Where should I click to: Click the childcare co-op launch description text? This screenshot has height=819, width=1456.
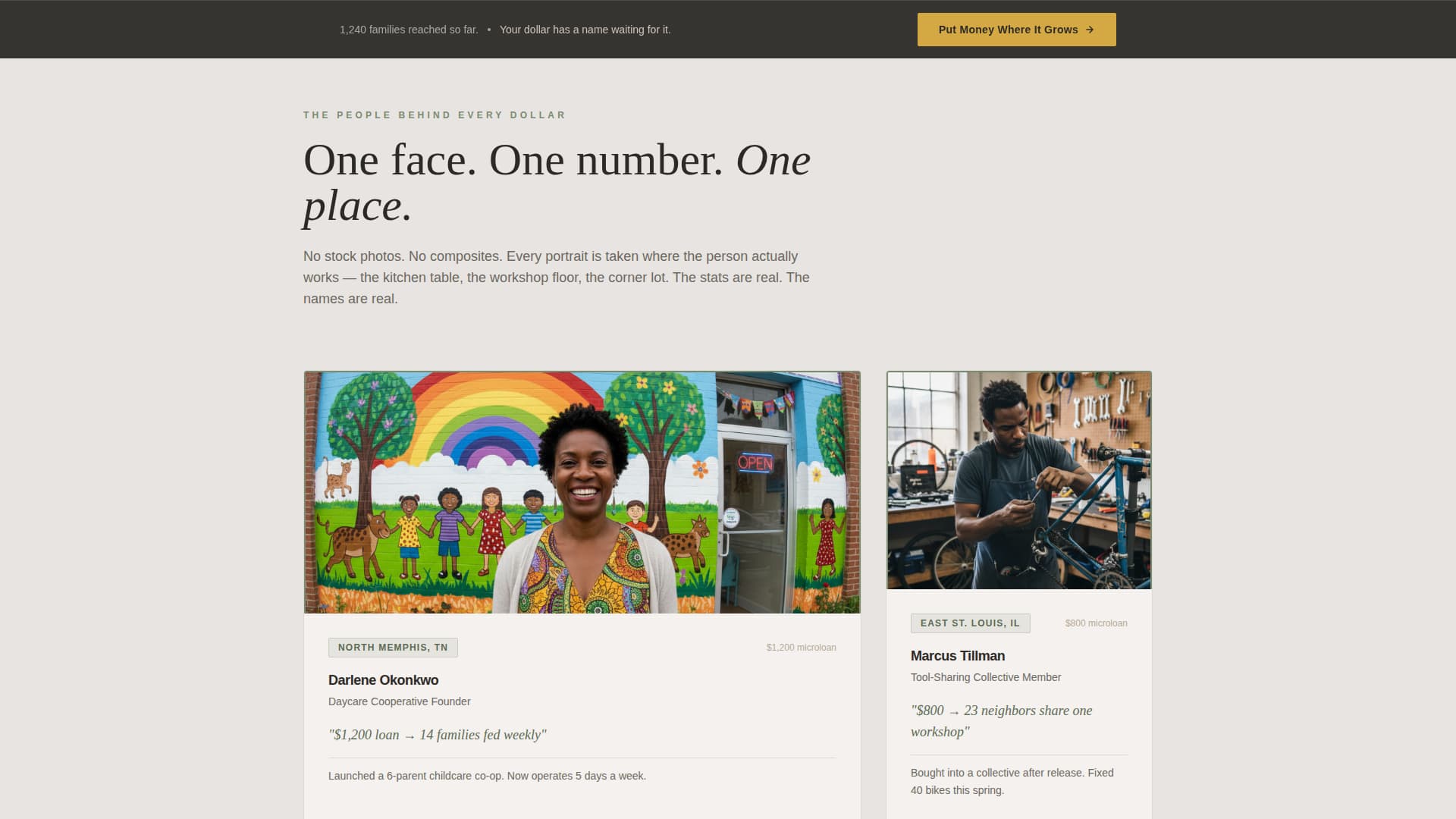[x=486, y=775]
